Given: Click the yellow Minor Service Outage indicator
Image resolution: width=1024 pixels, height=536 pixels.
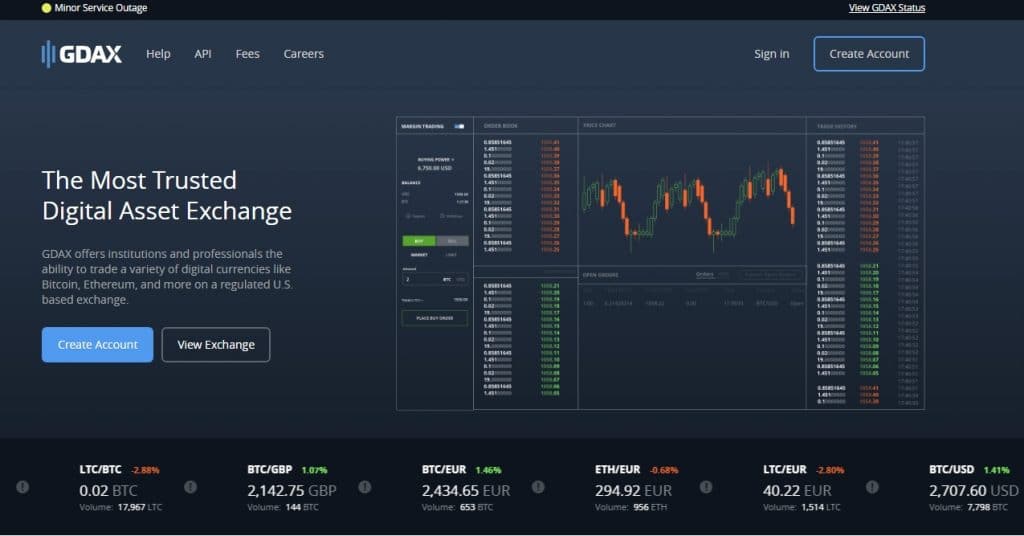Looking at the screenshot, I should [46, 8].
